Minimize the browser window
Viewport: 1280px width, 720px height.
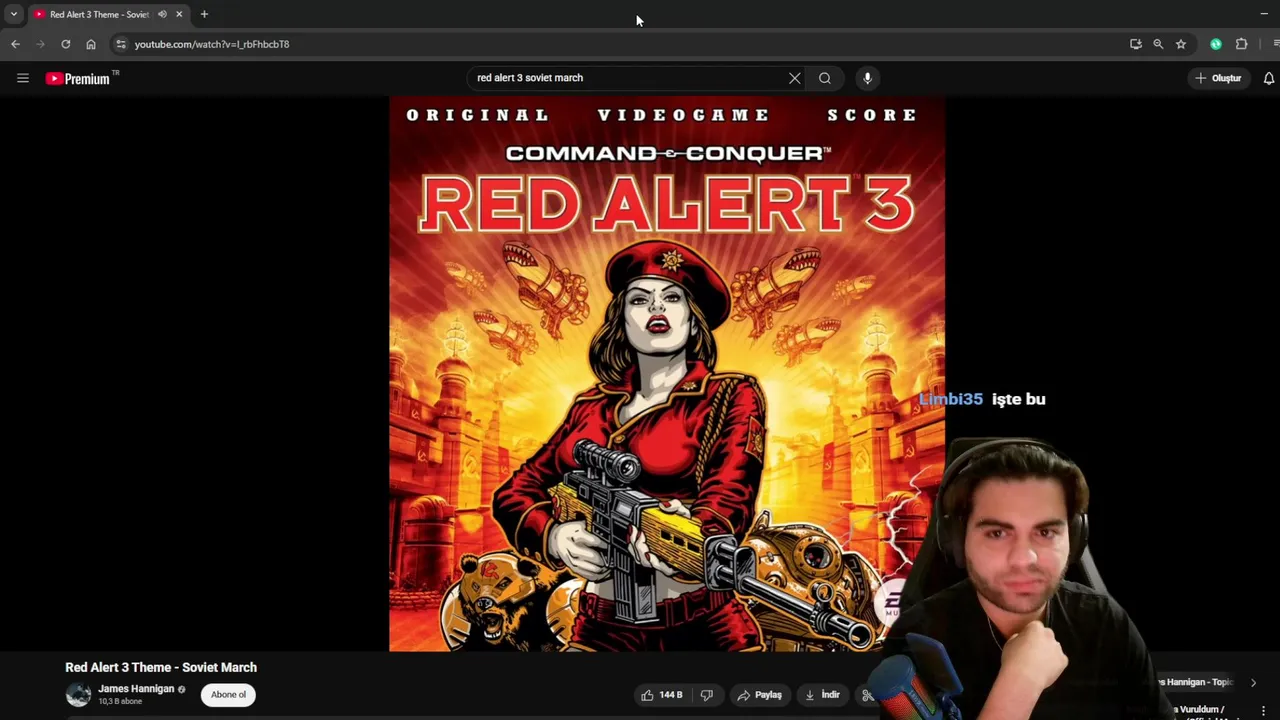(1264, 14)
